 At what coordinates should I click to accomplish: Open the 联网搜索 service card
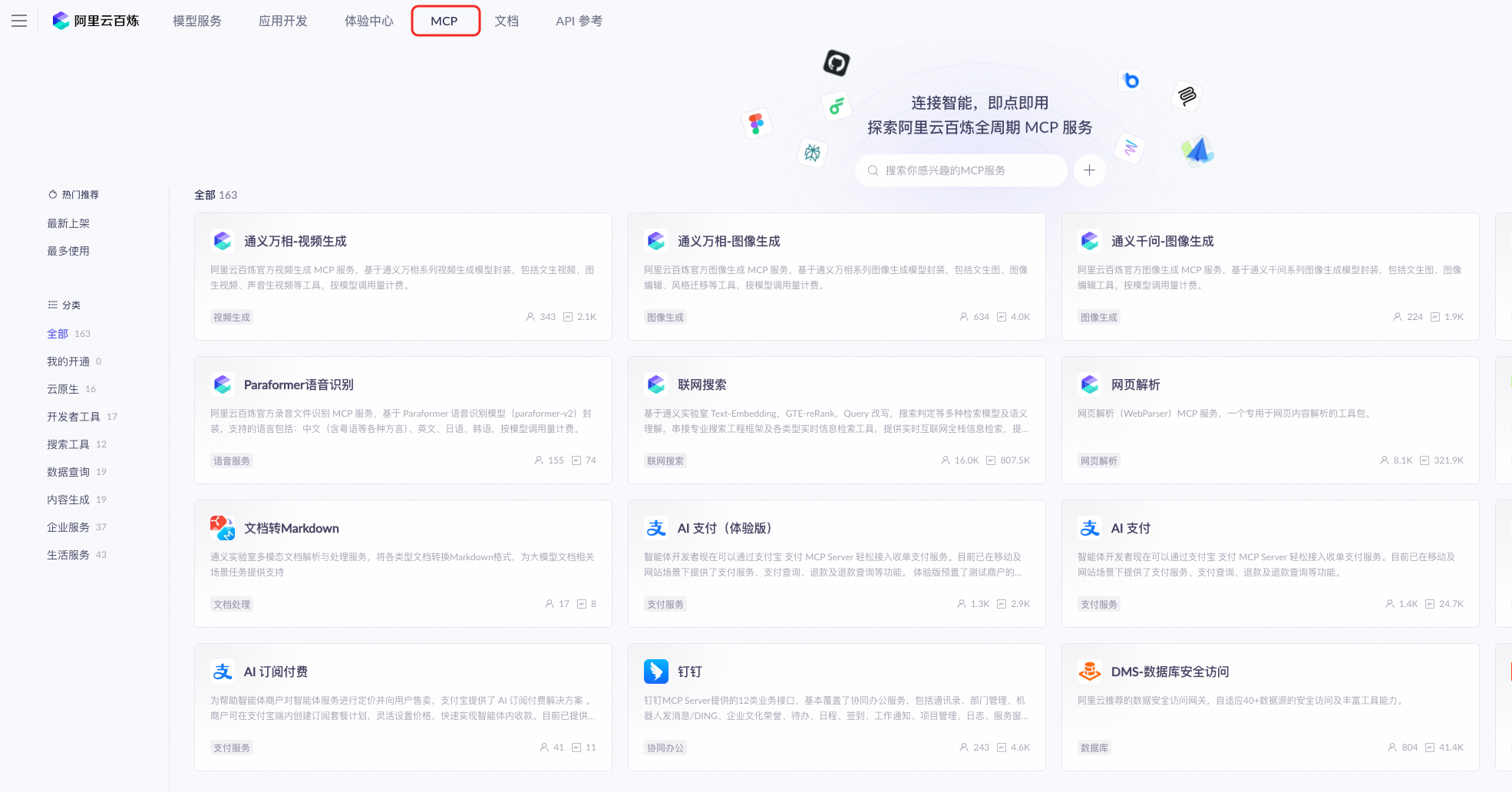(x=837, y=420)
